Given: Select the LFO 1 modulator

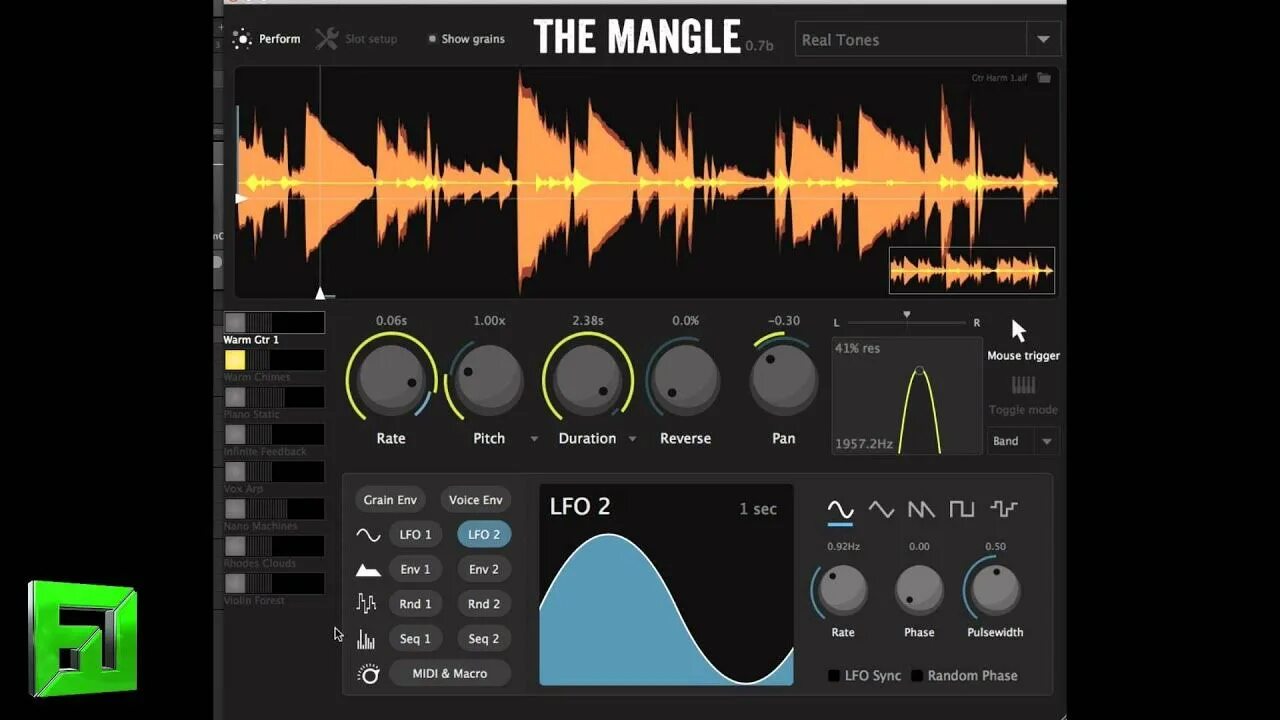Looking at the screenshot, I should coord(416,535).
